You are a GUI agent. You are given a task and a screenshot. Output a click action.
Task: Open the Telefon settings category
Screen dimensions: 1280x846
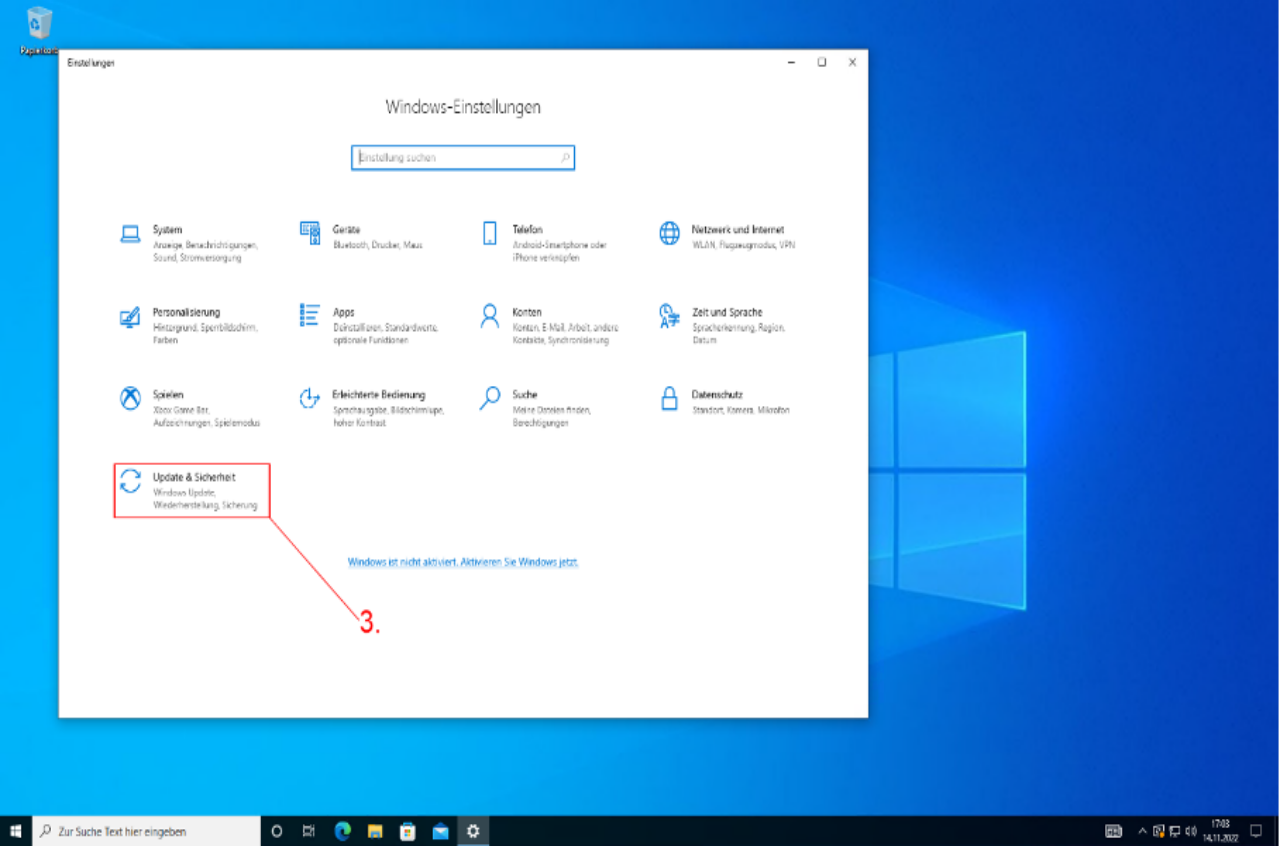coord(527,230)
